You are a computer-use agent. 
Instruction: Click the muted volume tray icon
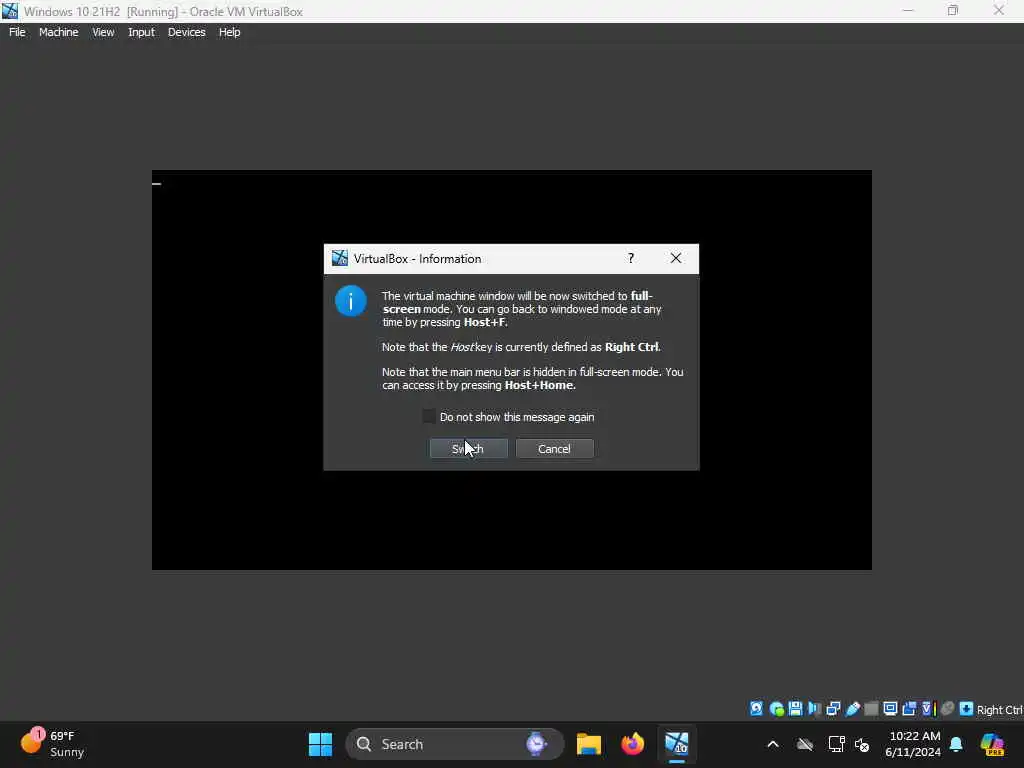(x=862, y=744)
